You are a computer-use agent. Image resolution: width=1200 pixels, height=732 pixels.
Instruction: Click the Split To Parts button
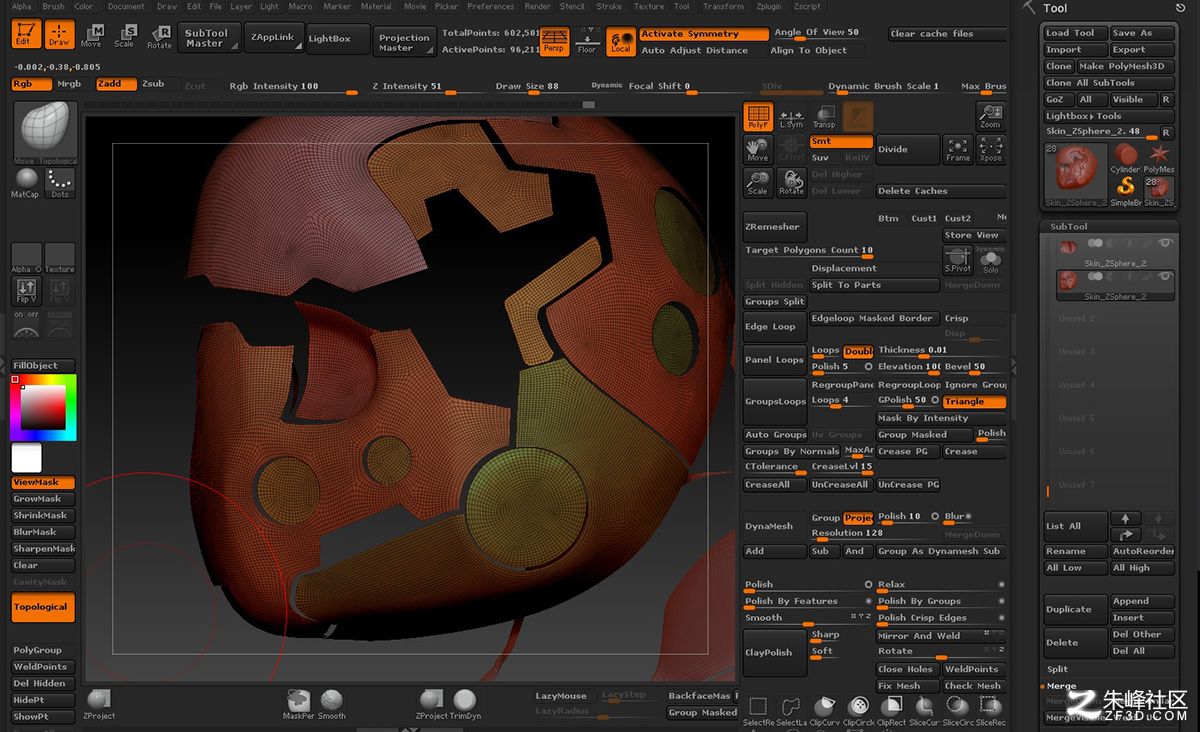coord(874,285)
